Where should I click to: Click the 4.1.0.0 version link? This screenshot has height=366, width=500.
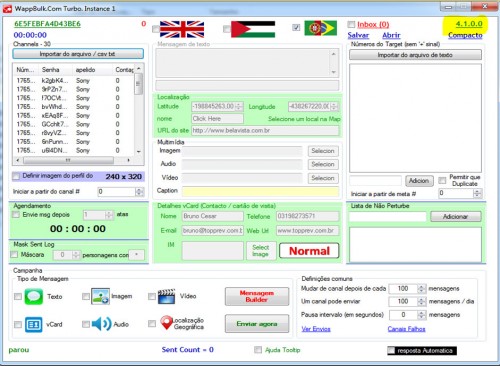coord(469,24)
